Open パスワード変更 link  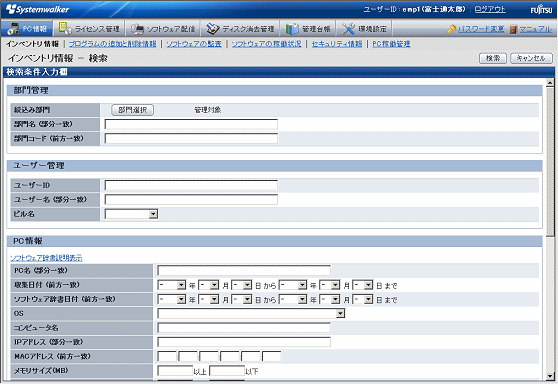click(480, 29)
